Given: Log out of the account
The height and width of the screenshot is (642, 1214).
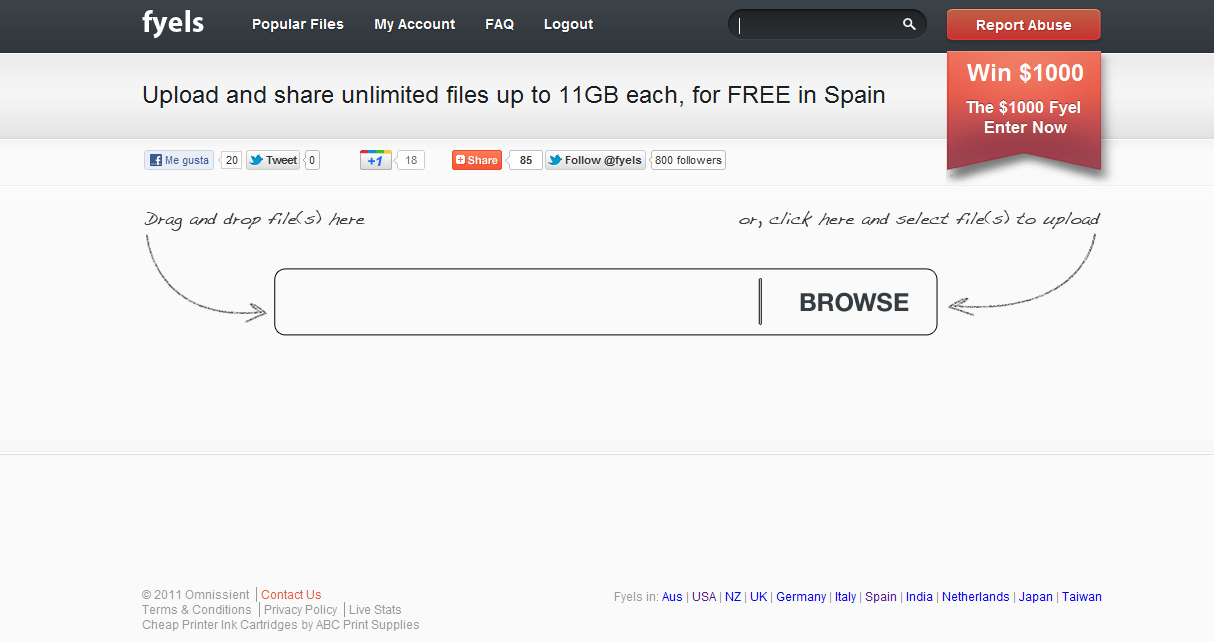Looking at the screenshot, I should 568,24.
